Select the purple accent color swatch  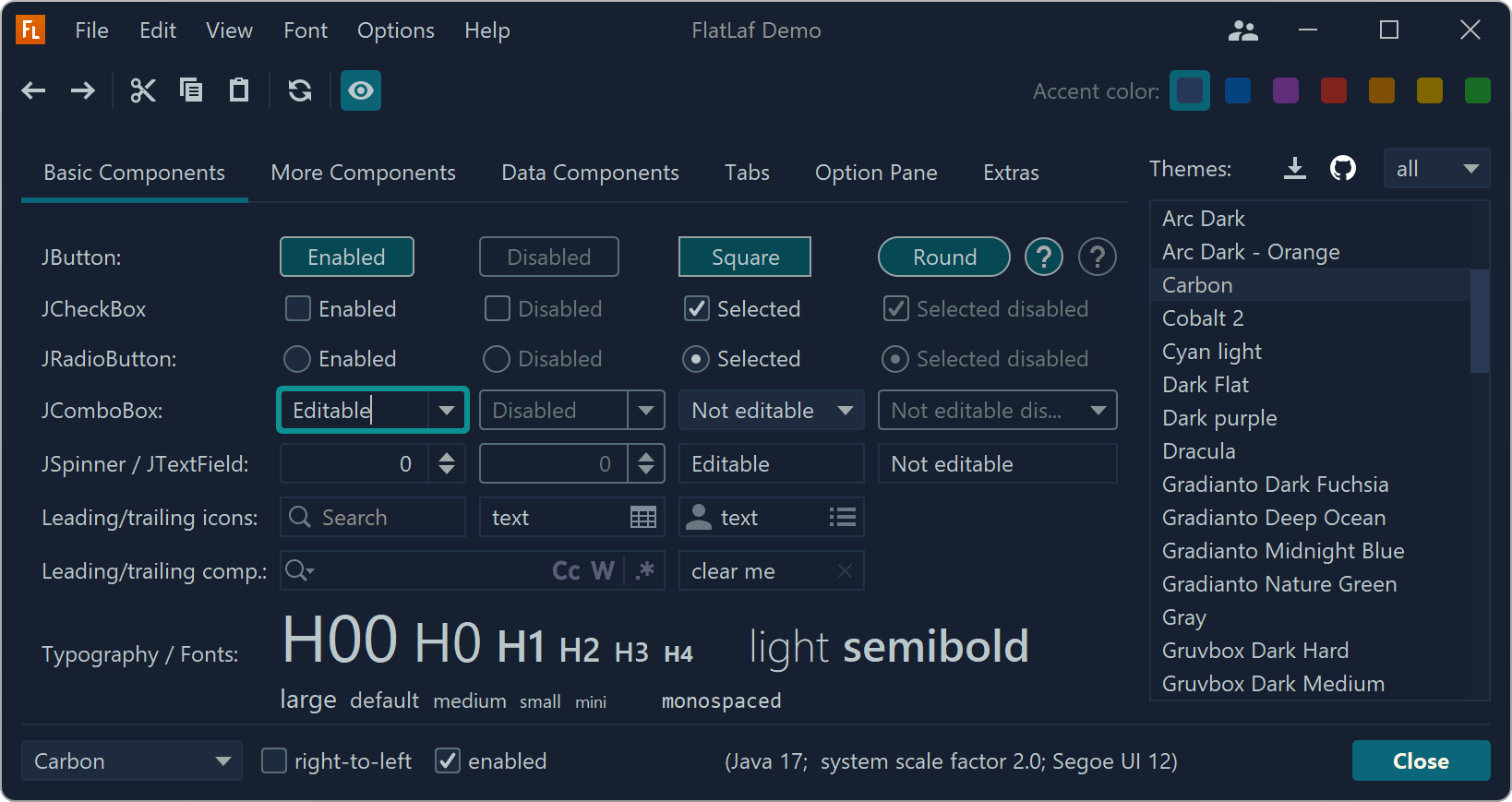tap(1285, 91)
